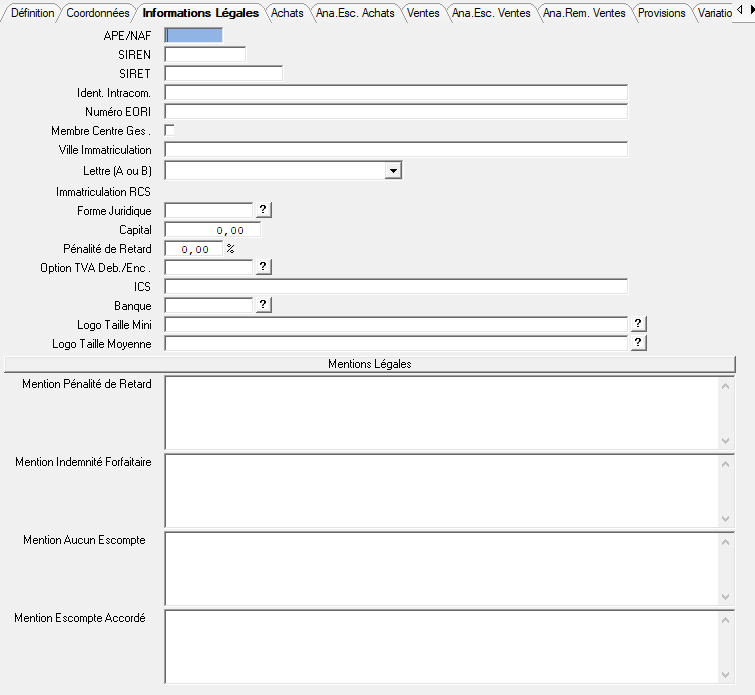Expand the Lettre (A ou B) dropdown
Viewport: 755px width, 695px height.
click(393, 171)
